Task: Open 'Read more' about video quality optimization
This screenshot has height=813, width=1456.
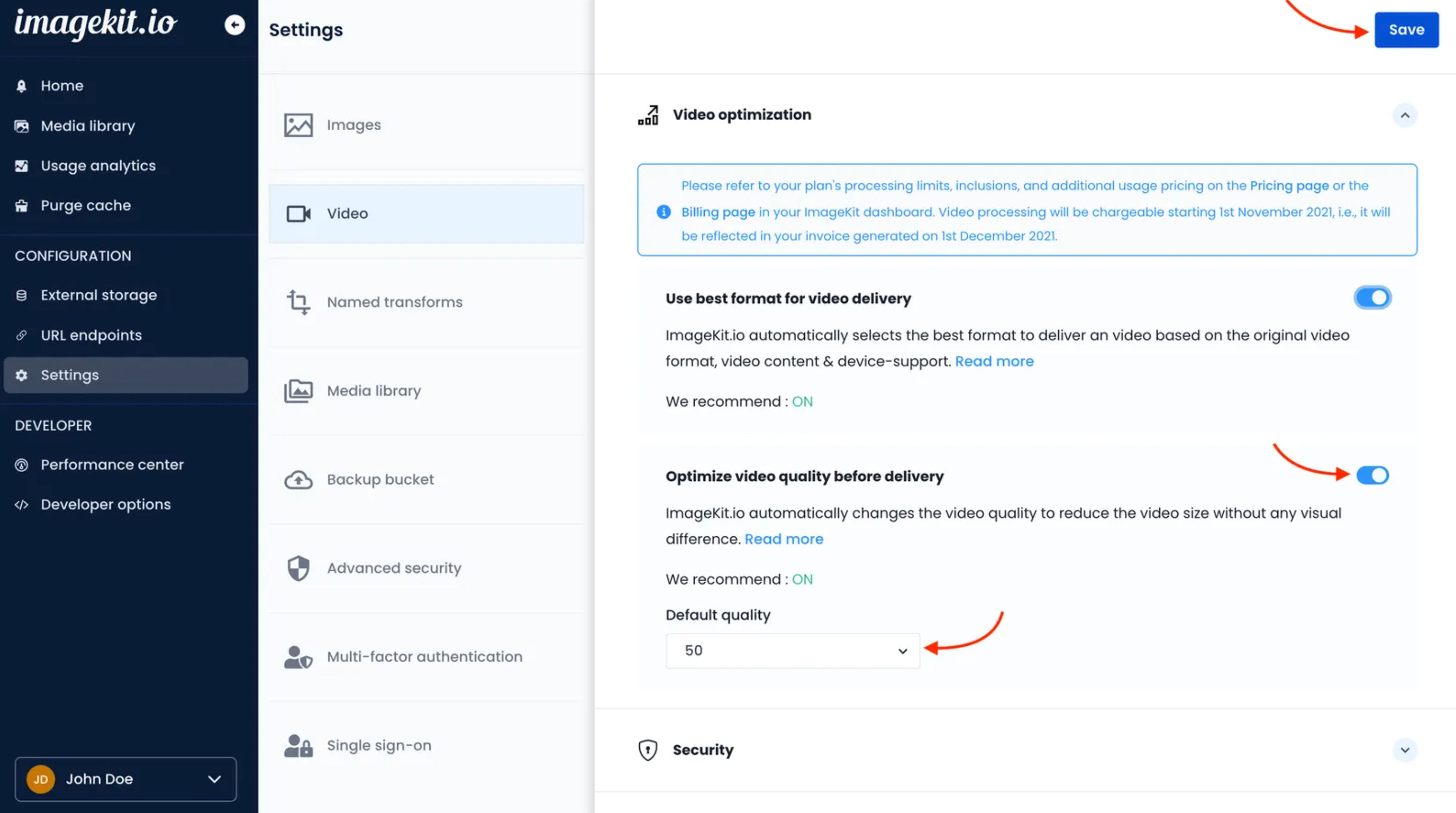Action: point(784,539)
